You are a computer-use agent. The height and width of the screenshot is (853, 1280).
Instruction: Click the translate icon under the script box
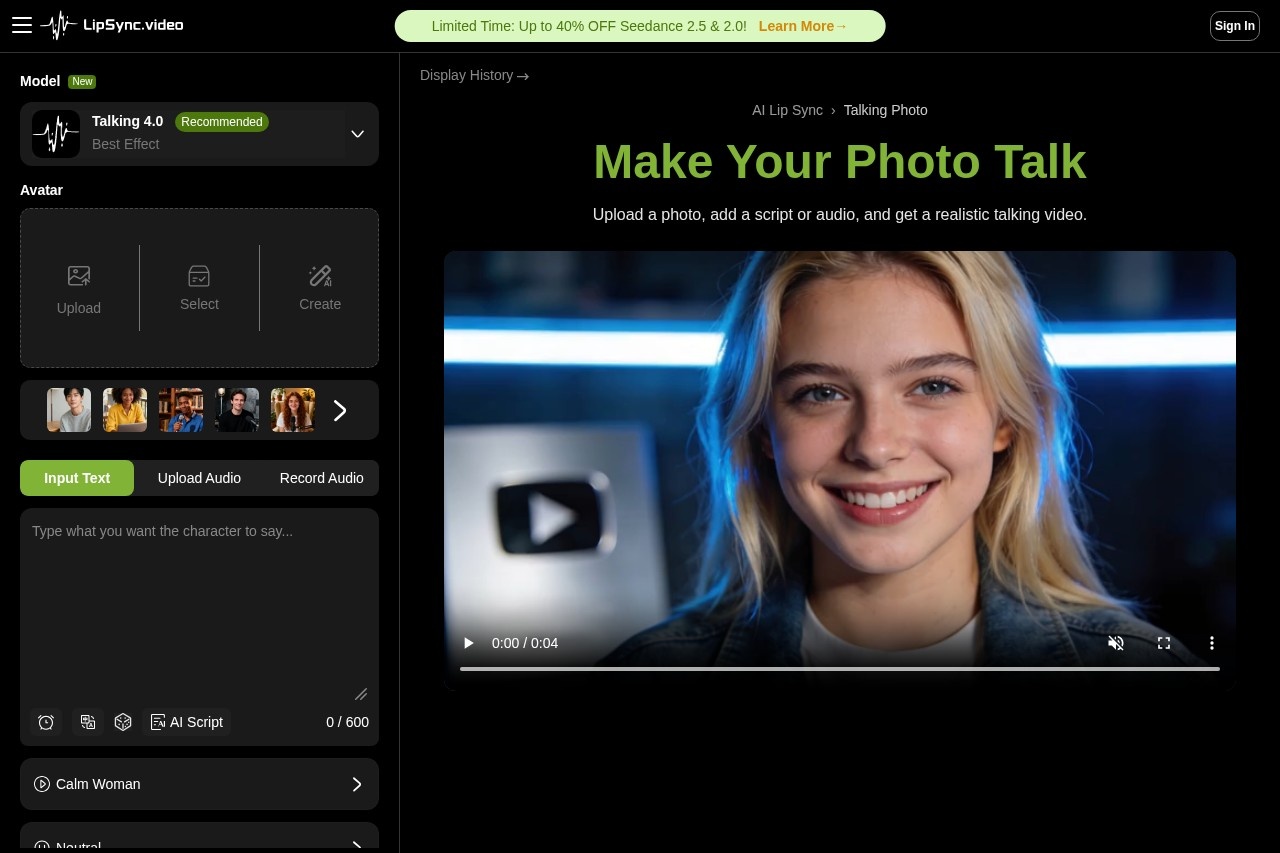click(88, 722)
